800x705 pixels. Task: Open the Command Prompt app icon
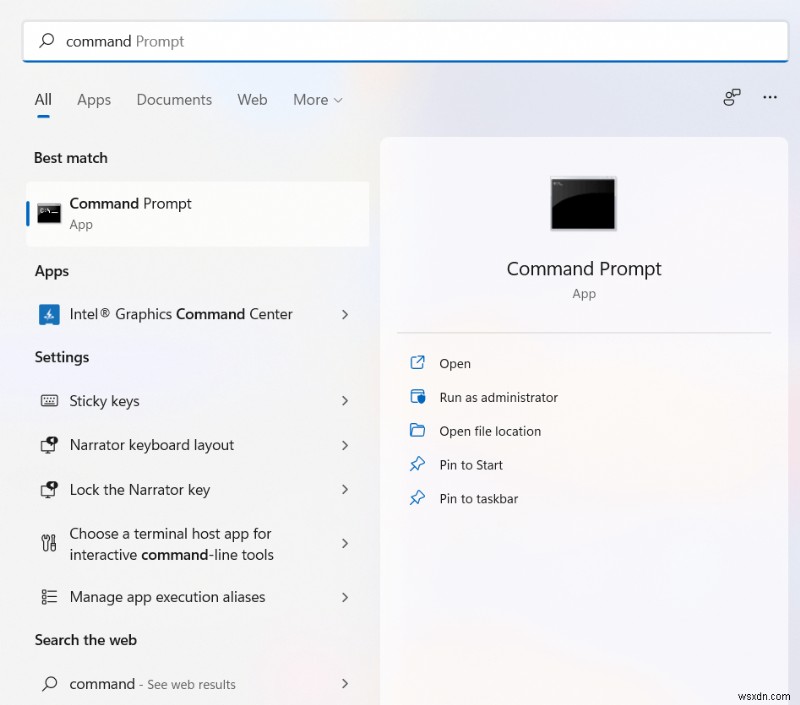point(49,212)
